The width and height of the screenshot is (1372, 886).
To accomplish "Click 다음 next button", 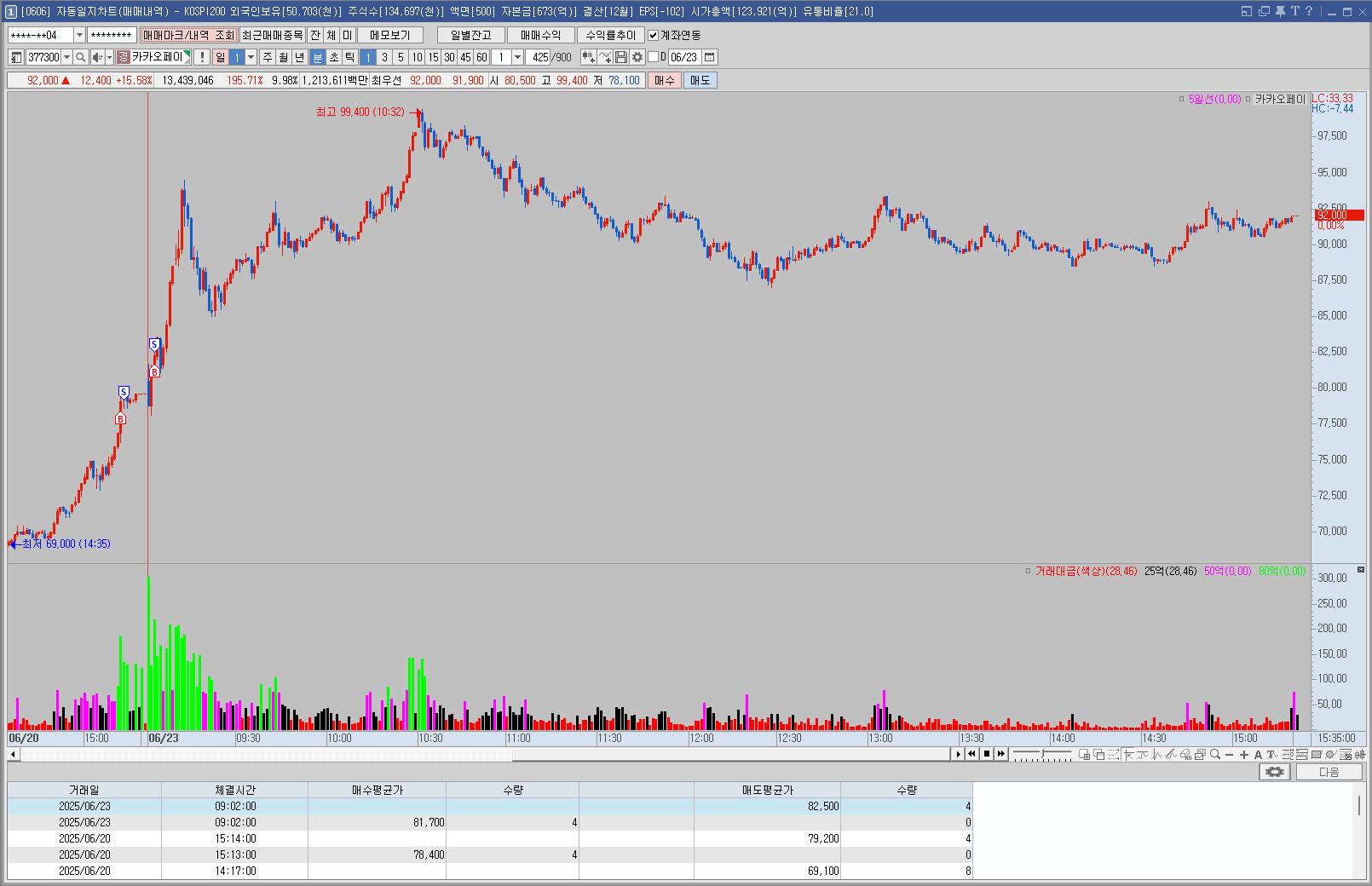I will 1329,772.
